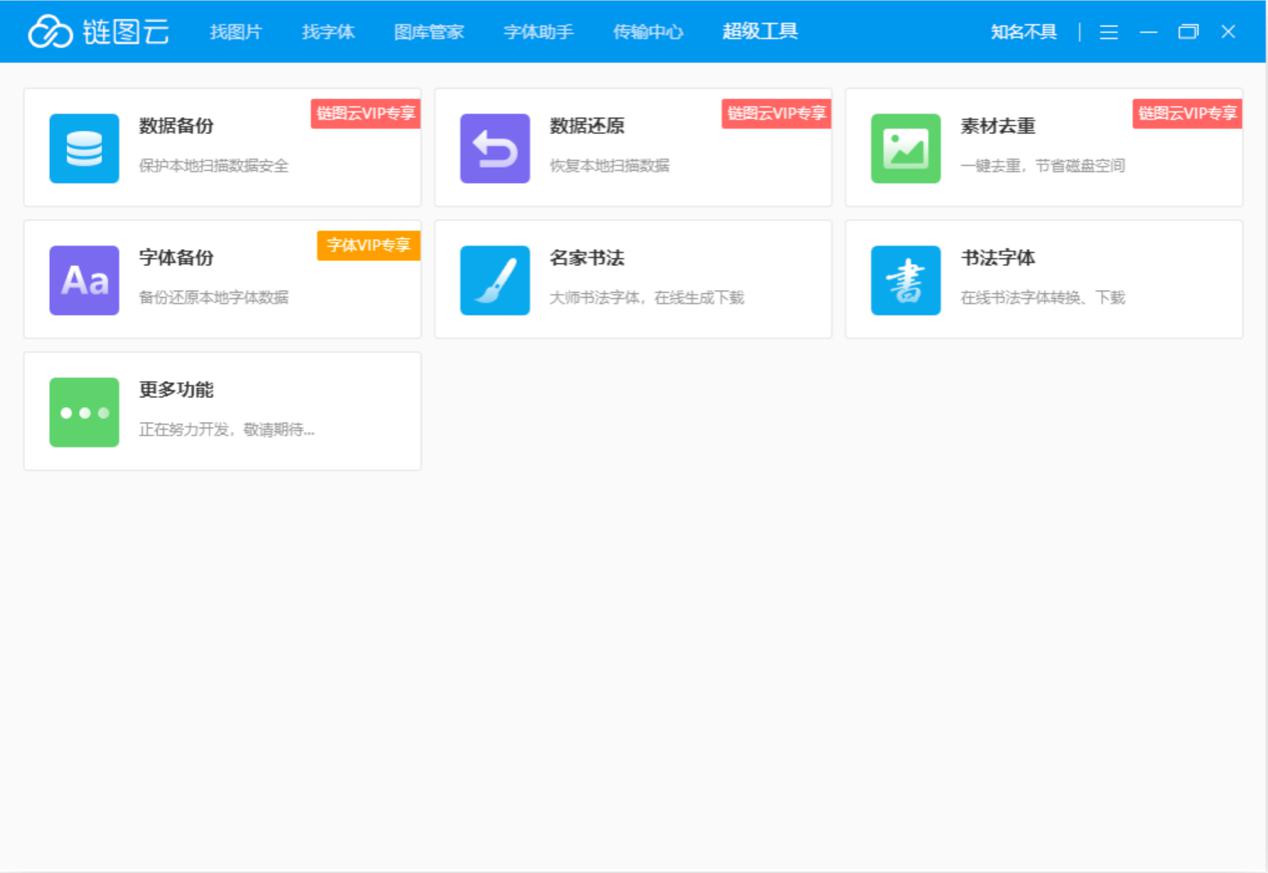Click the 字体备份 Aa icon
This screenshot has height=873, width=1268.
coord(84,280)
